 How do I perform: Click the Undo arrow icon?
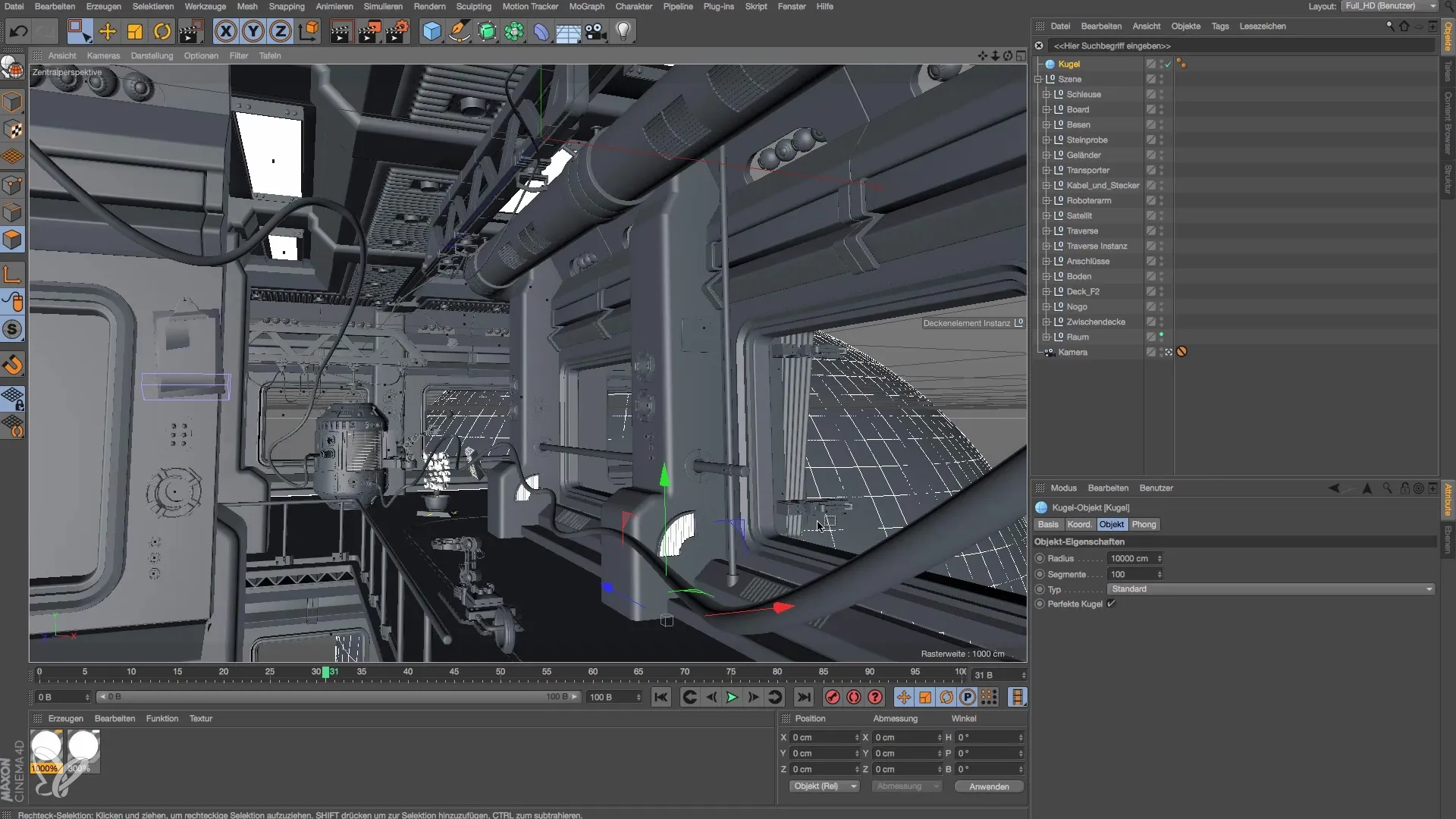click(18, 31)
